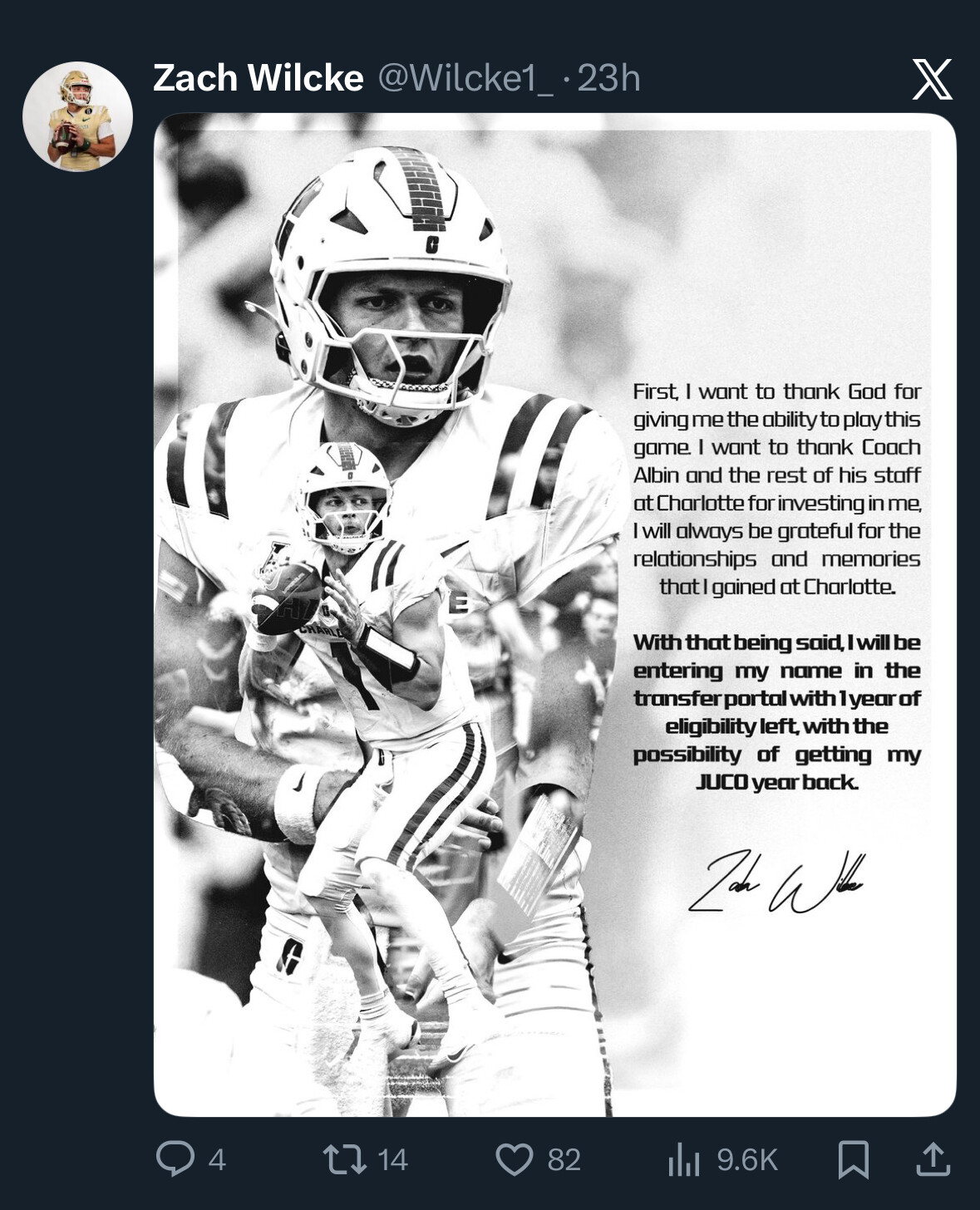Open view analytics bar chart icon
The image size is (980, 1210).
pyautogui.click(x=683, y=1159)
